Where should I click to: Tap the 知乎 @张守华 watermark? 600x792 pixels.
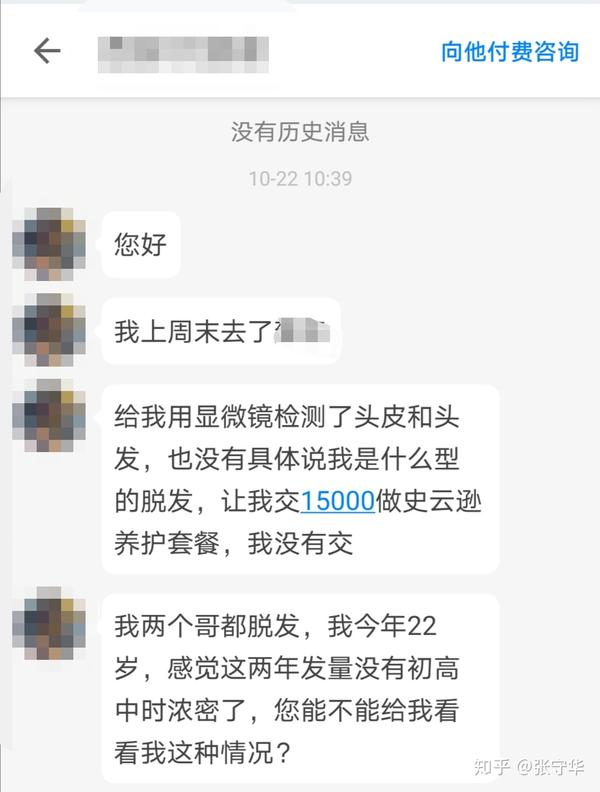pos(529,767)
